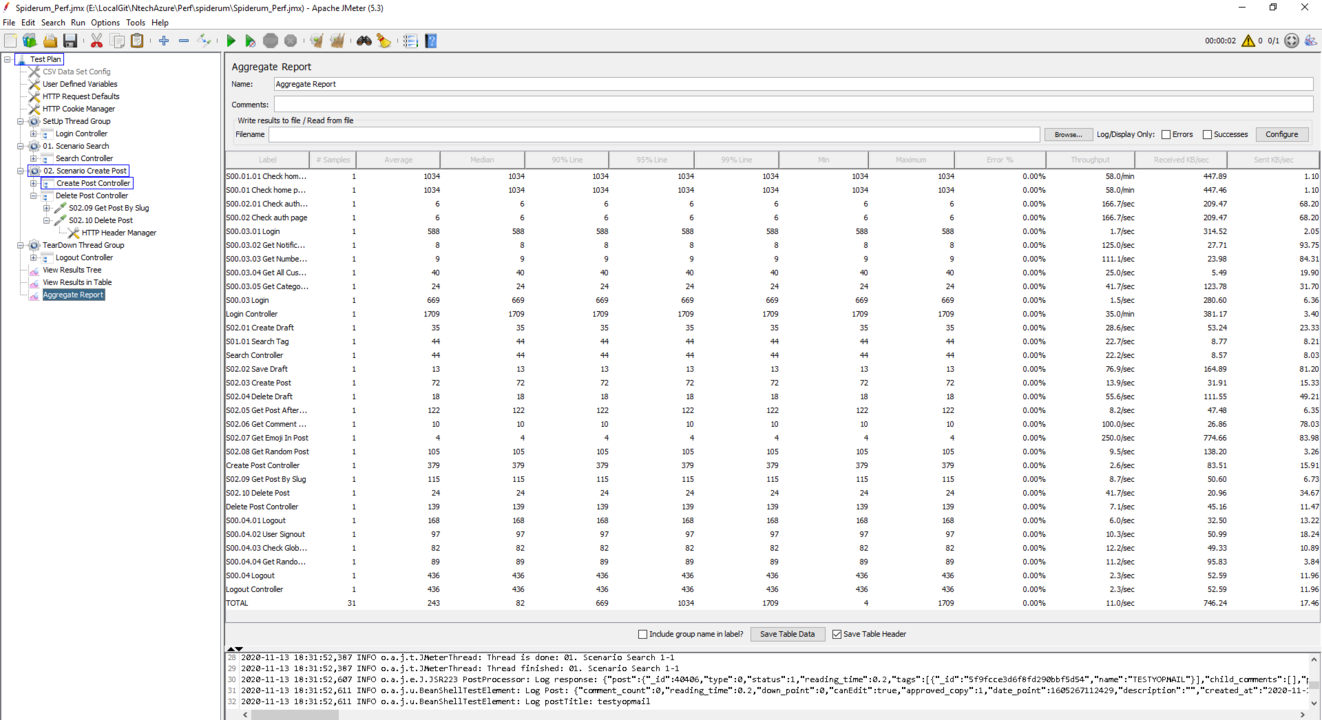1322x720 pixels.
Task: Expand the Search Controller node
Action: pos(33,158)
